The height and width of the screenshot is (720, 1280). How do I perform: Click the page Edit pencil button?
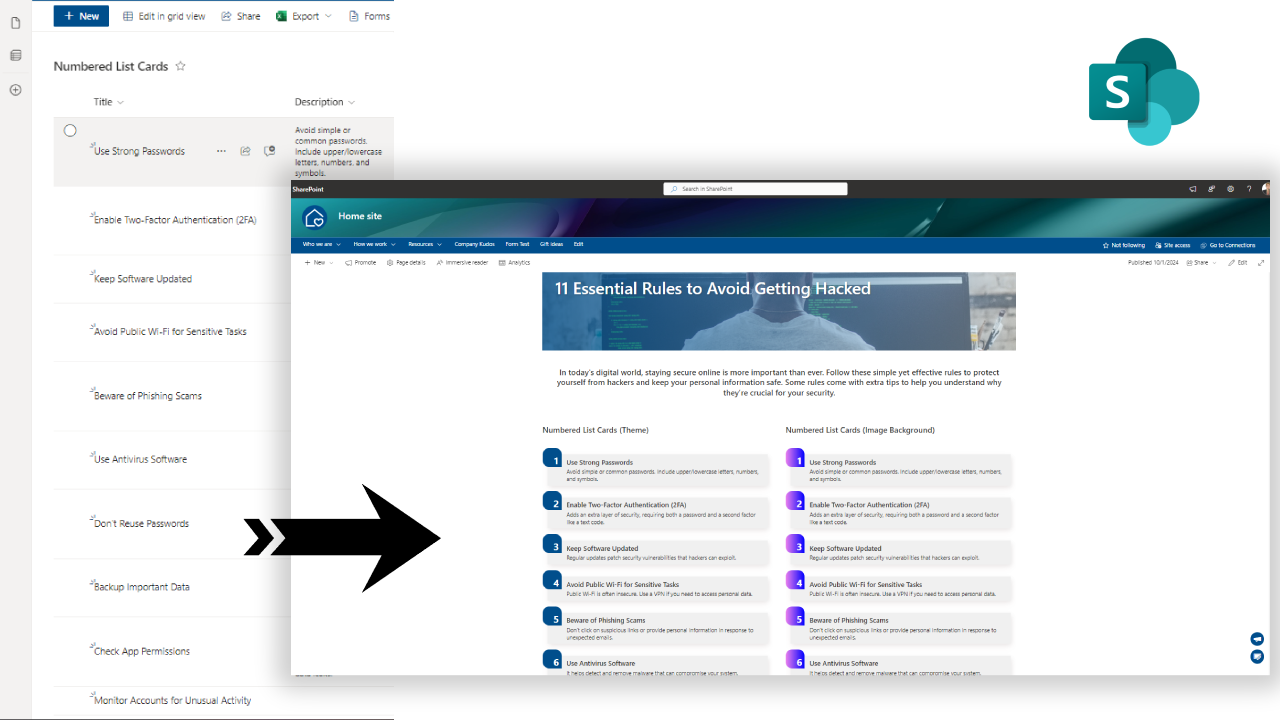[1238, 263]
